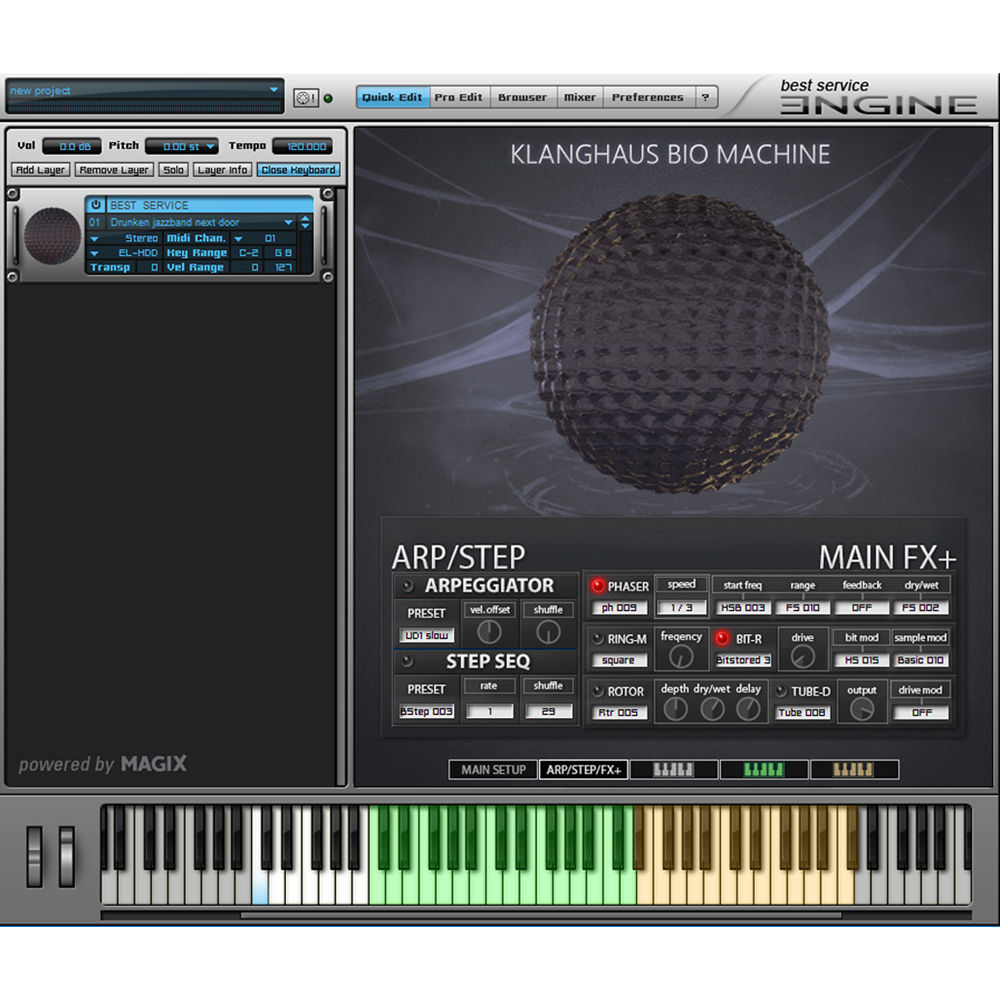The image size is (1000, 1000).
Task: Click the layer power icon beside BEST SERVICE
Action: point(97,205)
